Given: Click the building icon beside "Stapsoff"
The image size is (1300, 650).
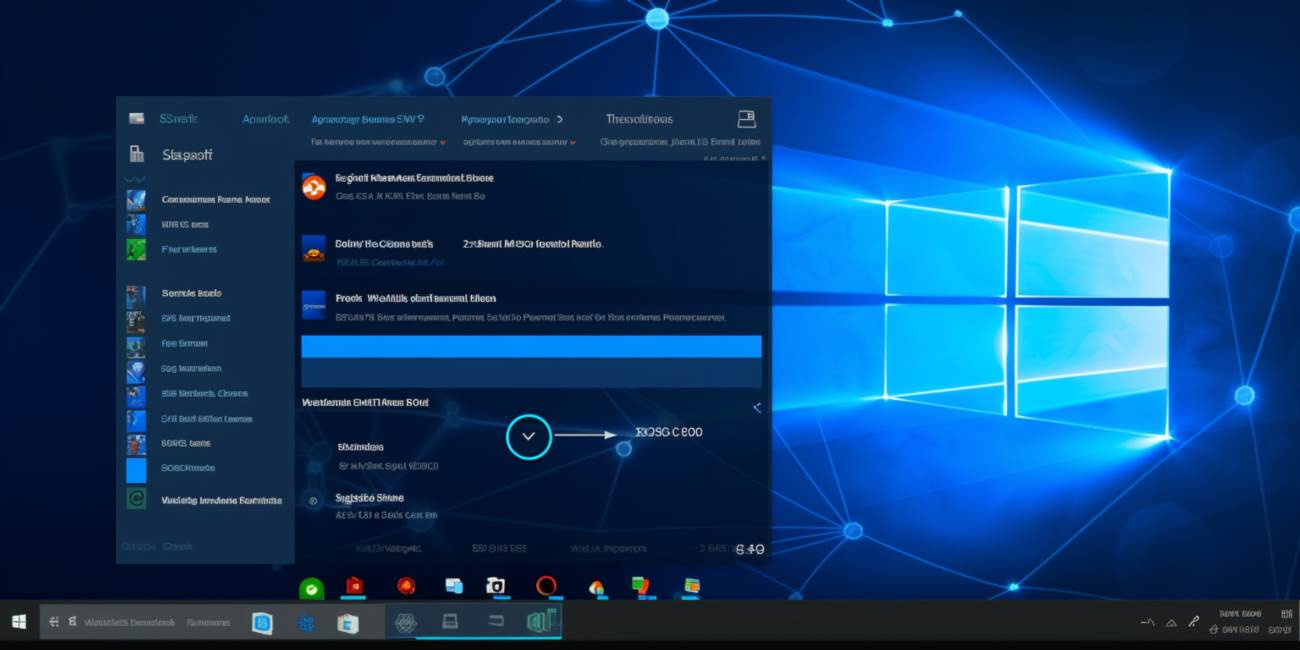Looking at the screenshot, I should pyautogui.click(x=137, y=154).
